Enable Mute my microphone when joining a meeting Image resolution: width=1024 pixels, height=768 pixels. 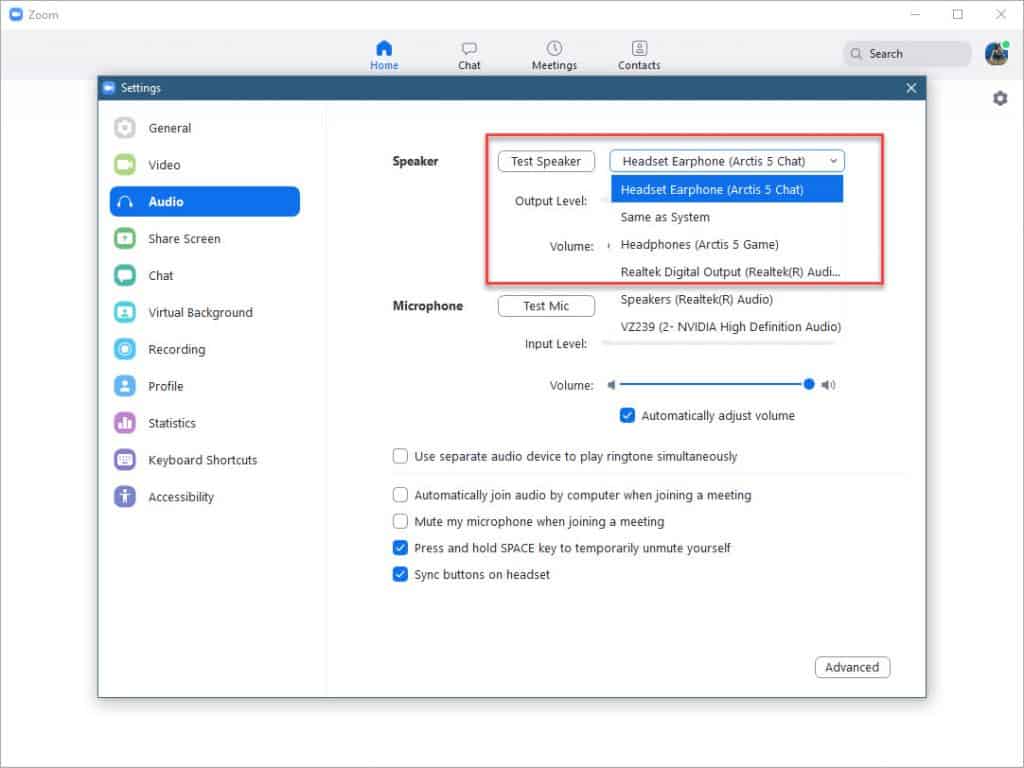click(x=400, y=521)
